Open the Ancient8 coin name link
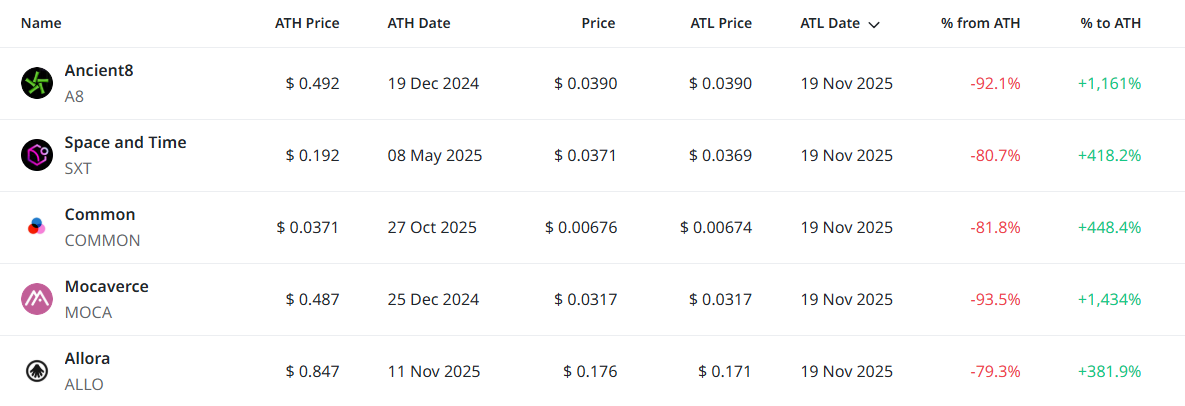This screenshot has width=1185, height=406. coord(98,71)
